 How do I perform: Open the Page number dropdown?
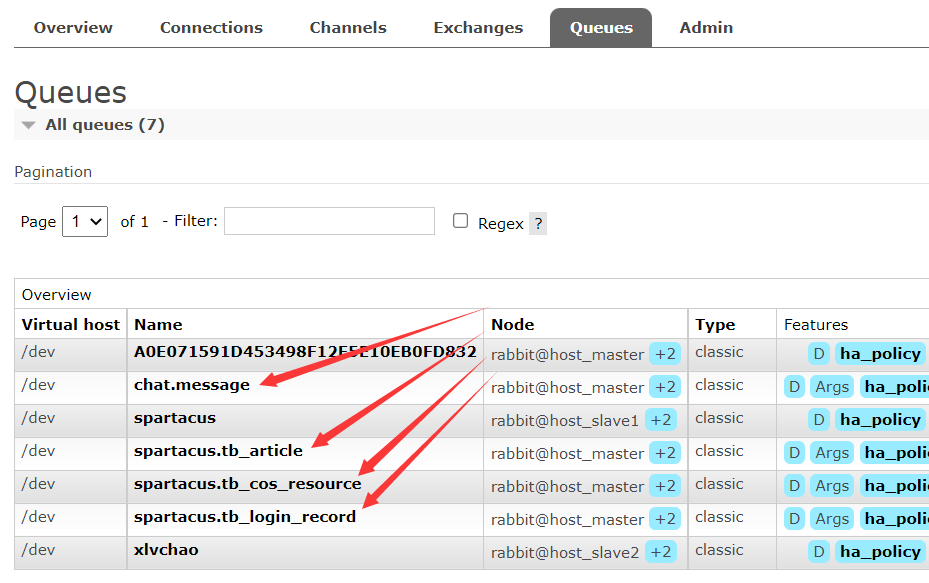pos(85,222)
